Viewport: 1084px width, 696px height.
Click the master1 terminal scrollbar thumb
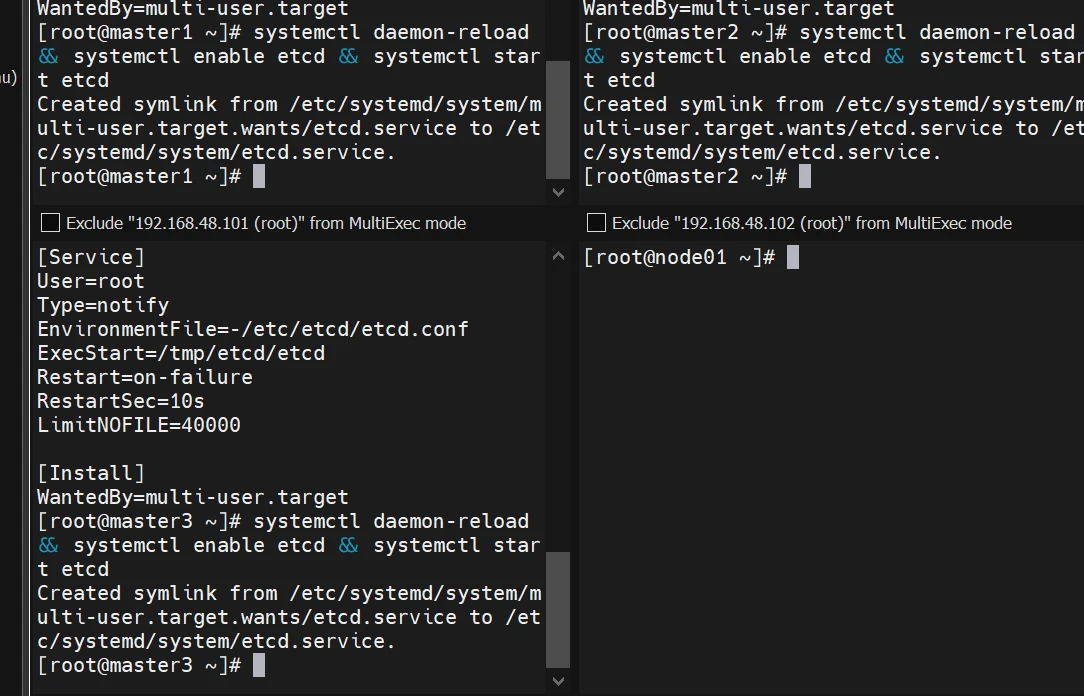pyautogui.click(x=558, y=118)
